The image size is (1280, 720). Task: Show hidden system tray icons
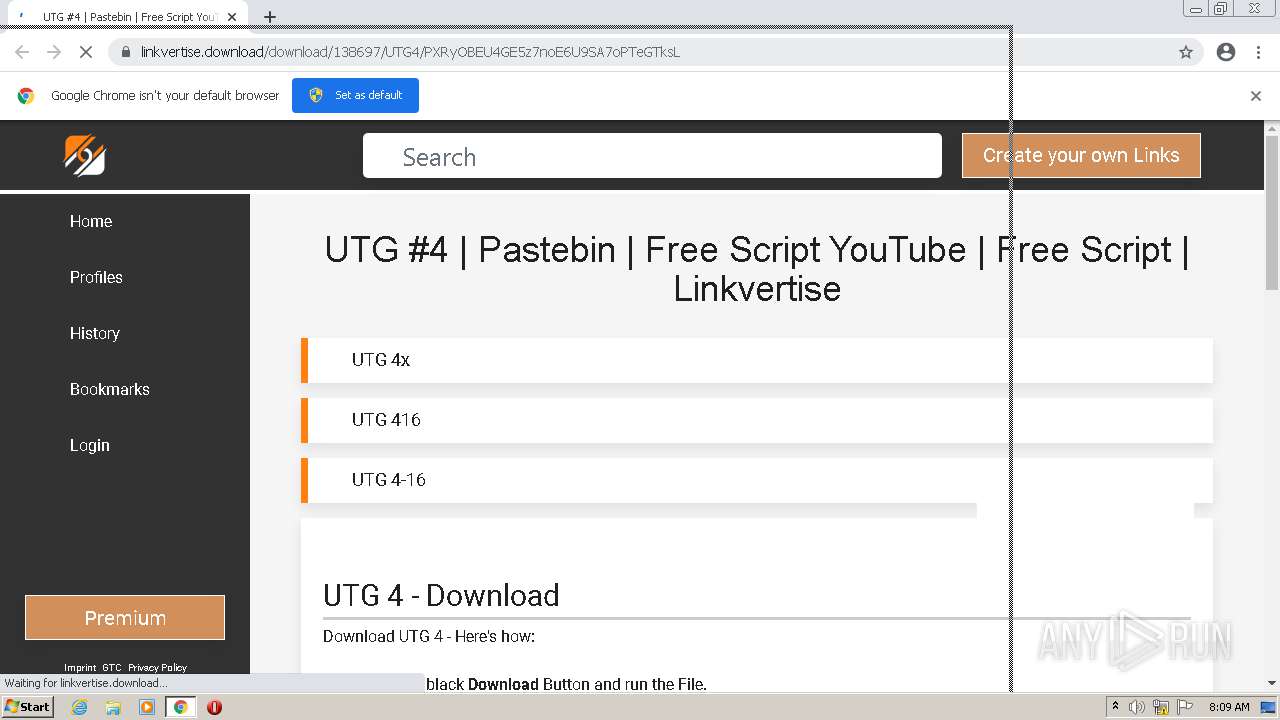pyautogui.click(x=1115, y=707)
